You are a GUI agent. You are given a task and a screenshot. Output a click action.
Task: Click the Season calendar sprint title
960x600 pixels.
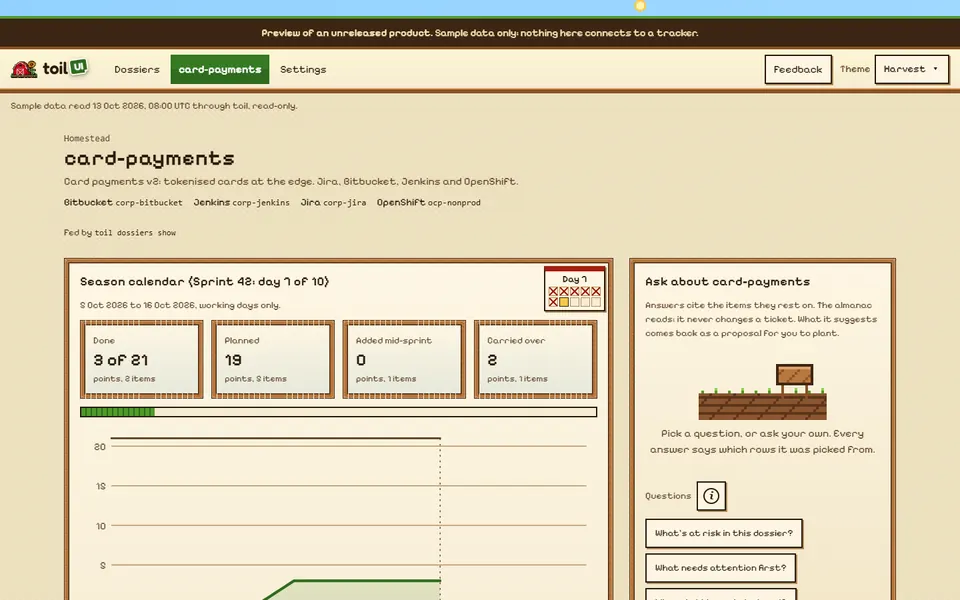[204, 282]
